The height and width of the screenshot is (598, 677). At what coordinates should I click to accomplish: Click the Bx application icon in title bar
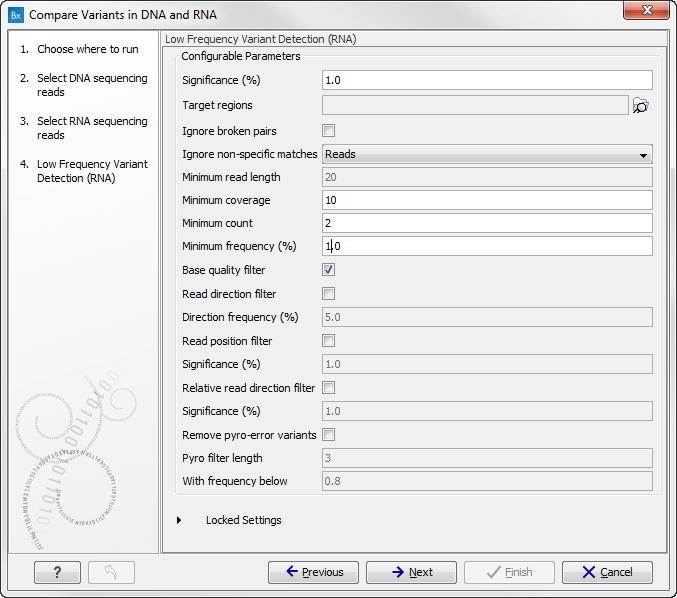coord(16,15)
